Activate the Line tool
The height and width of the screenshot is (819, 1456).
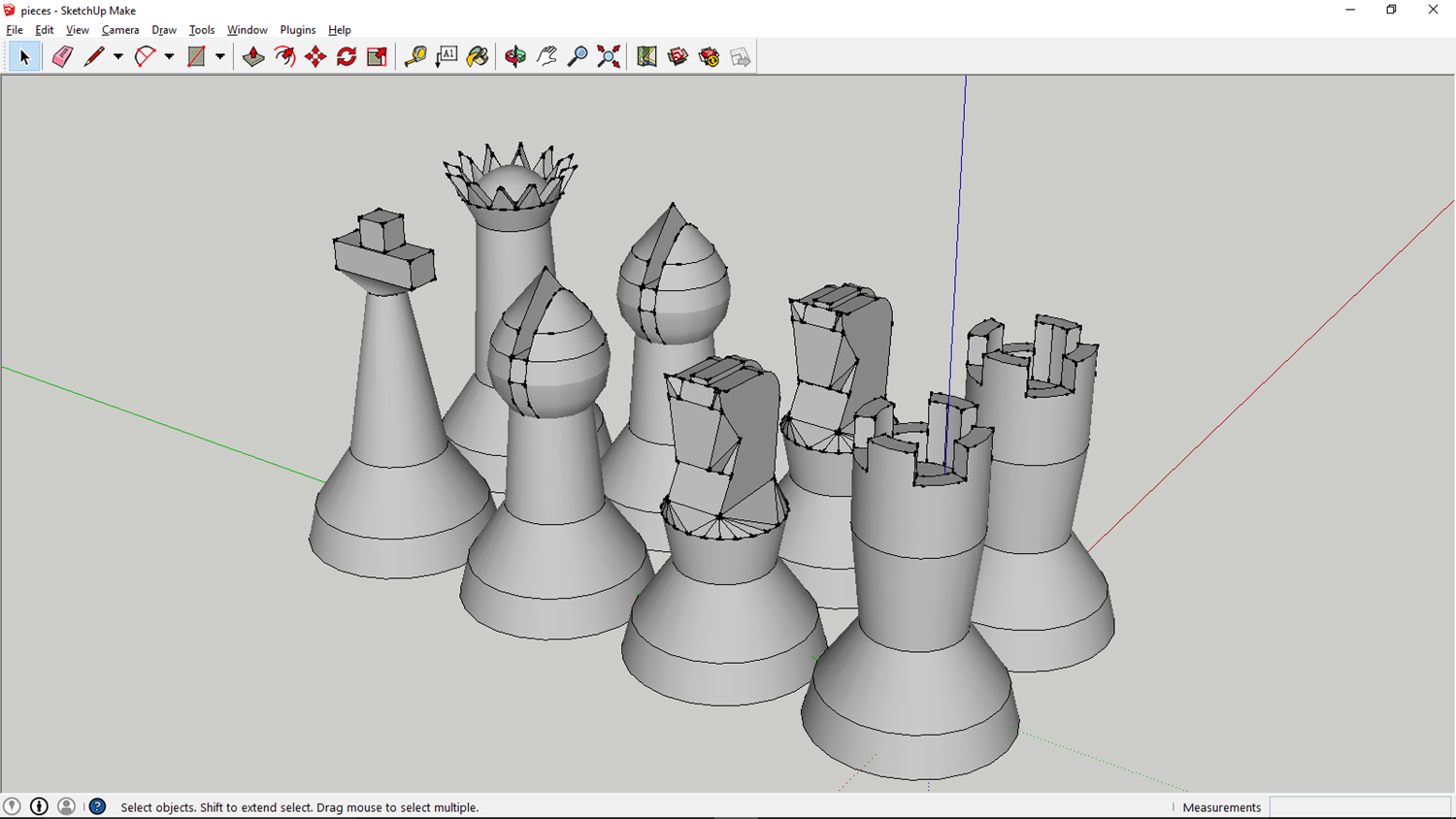(x=93, y=56)
